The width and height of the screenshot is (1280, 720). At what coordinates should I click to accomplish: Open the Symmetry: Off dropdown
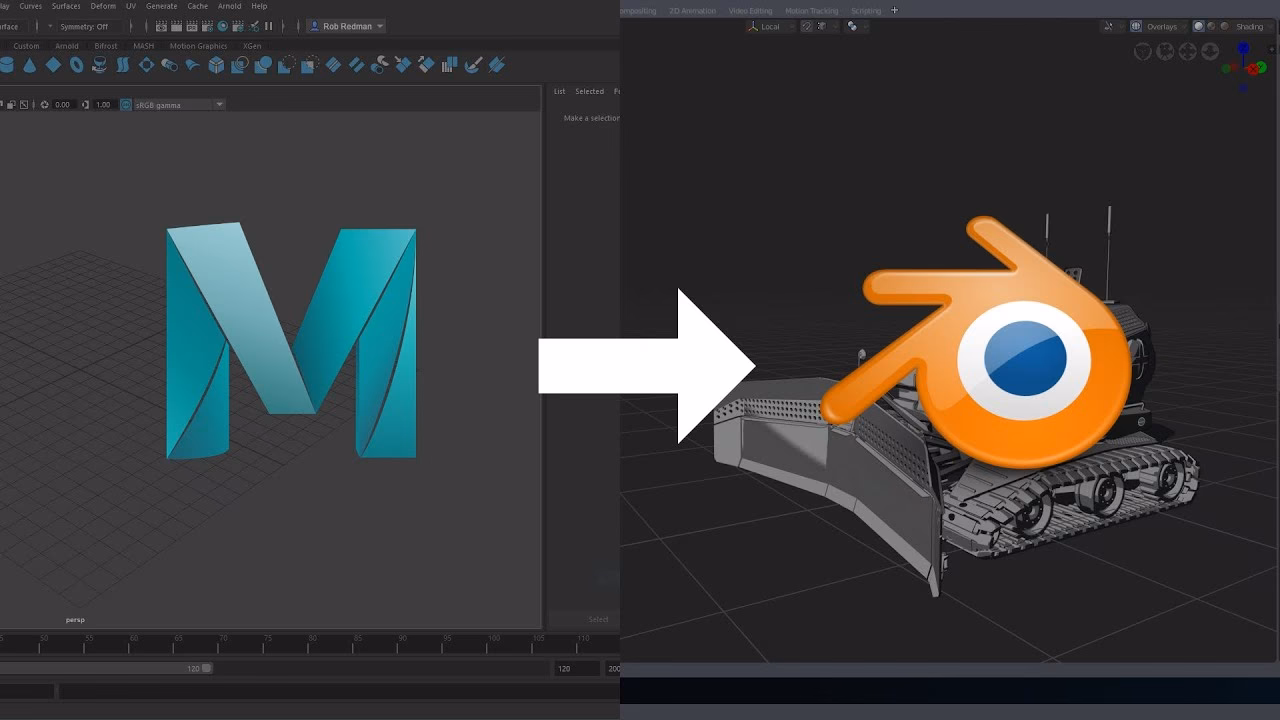[88, 26]
